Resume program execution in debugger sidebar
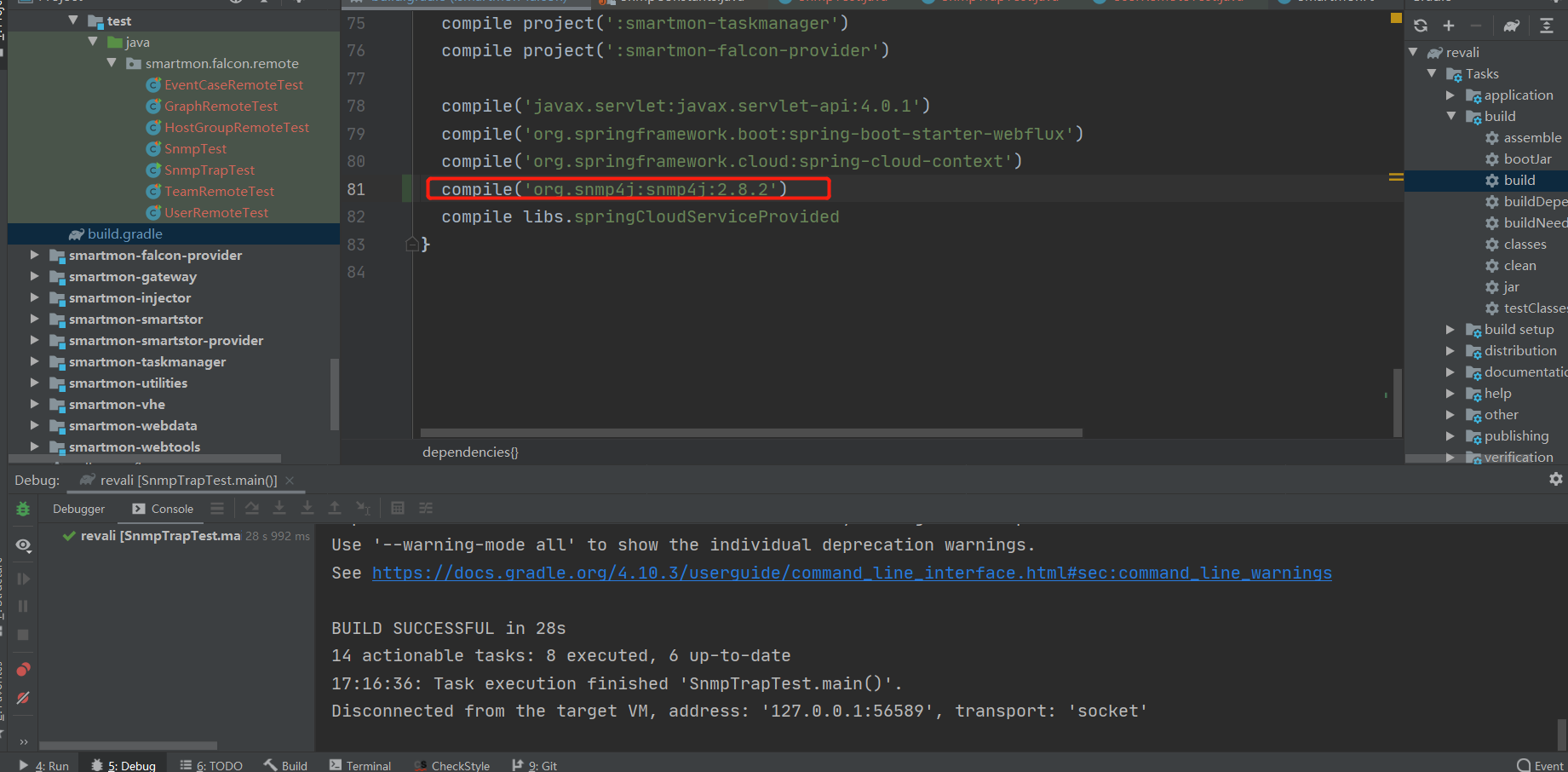Viewport: 1568px width, 772px height. tap(23, 579)
